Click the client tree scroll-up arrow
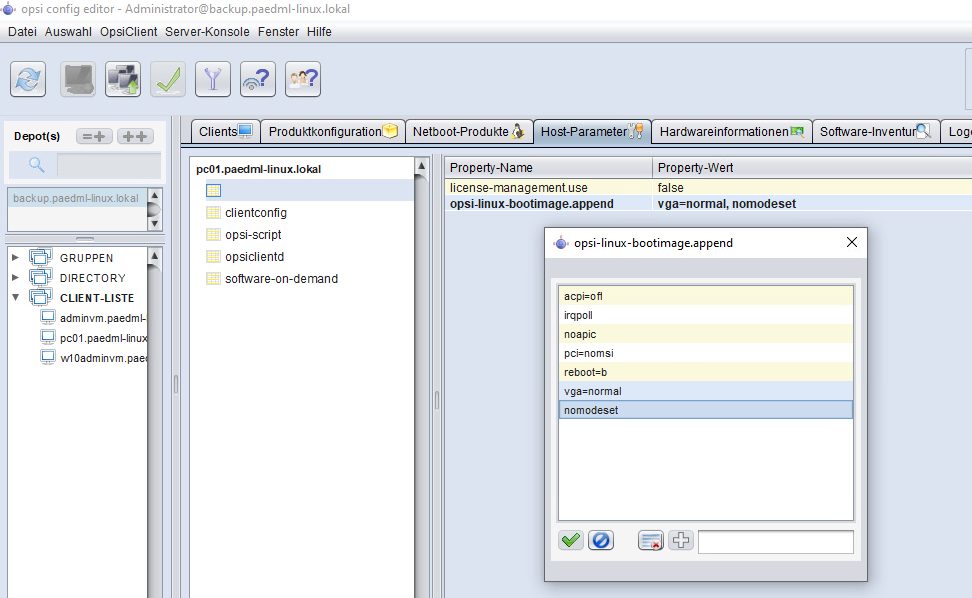Screen dimensions: 972x598 154,255
